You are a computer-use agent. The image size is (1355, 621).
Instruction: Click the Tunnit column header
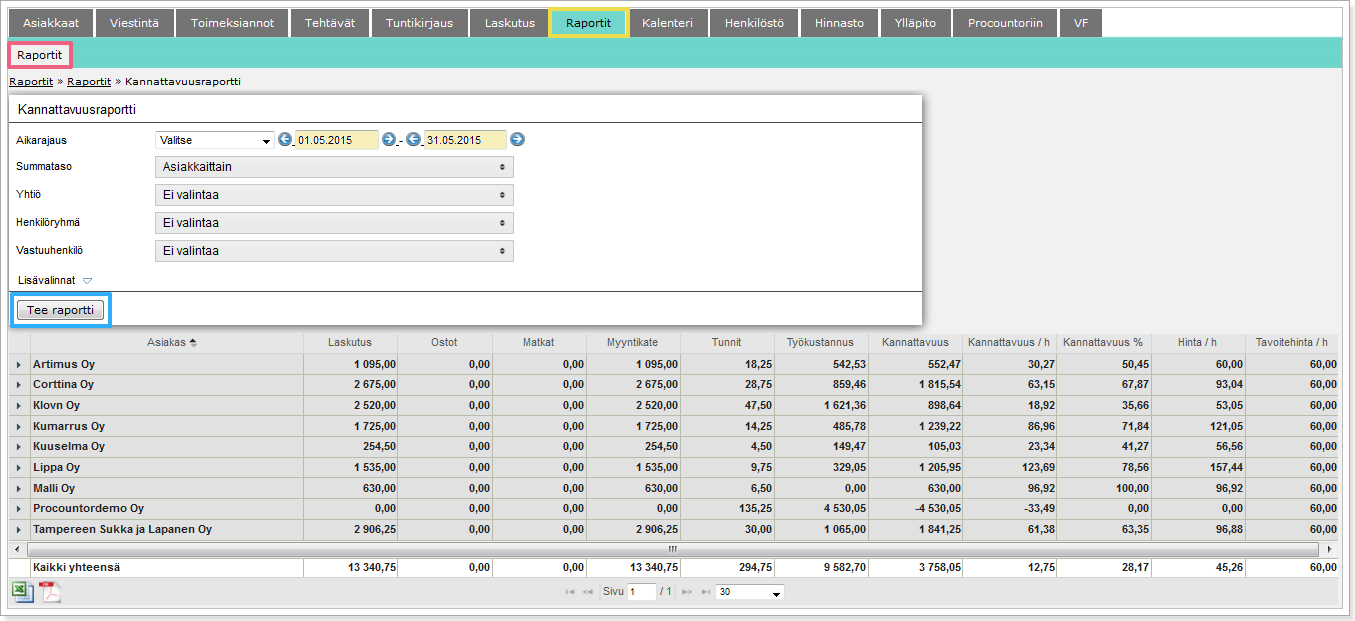pos(727,342)
